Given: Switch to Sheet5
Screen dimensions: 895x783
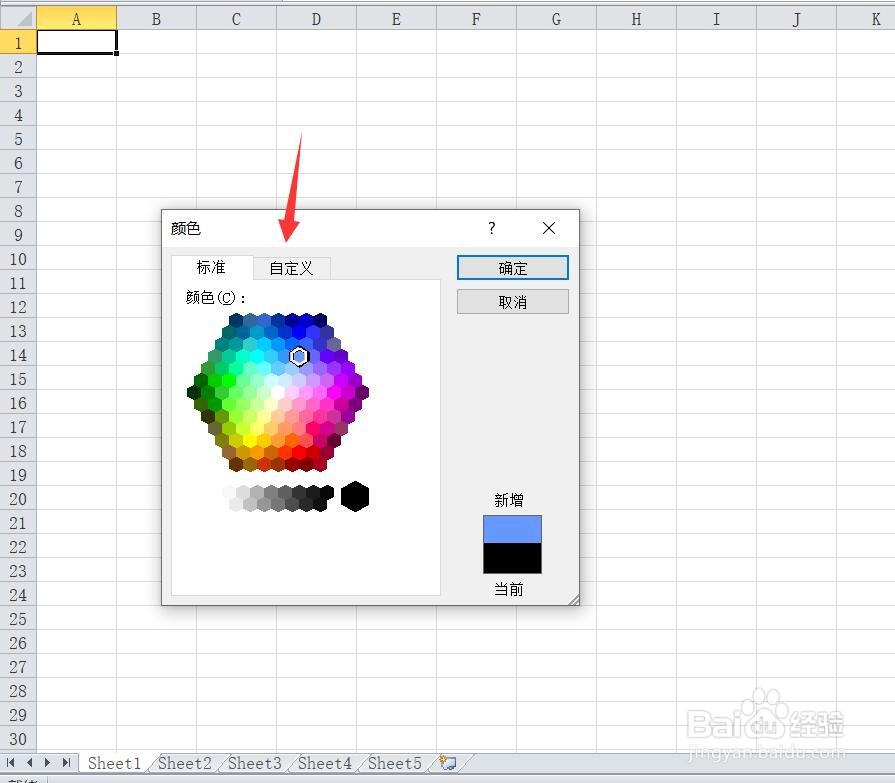Looking at the screenshot, I should click(x=394, y=763).
